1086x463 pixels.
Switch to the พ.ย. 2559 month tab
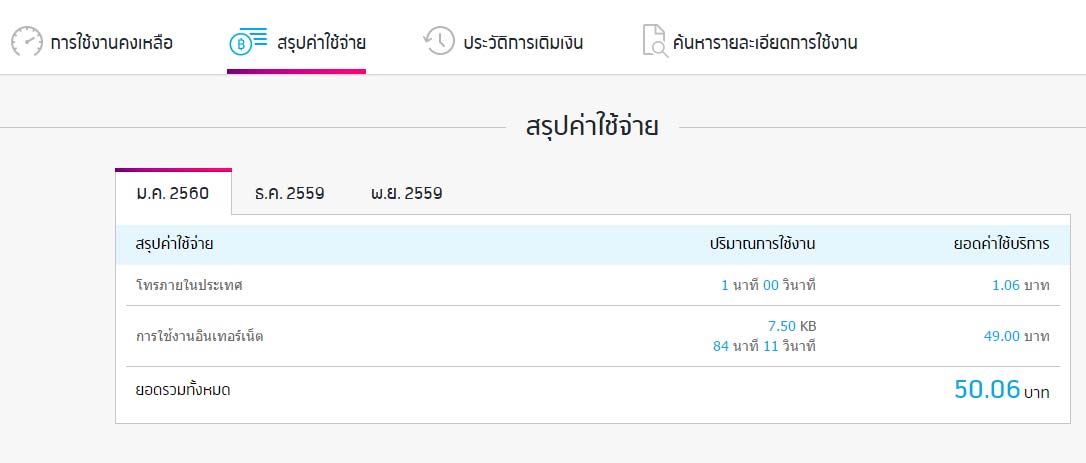pyautogui.click(x=406, y=193)
